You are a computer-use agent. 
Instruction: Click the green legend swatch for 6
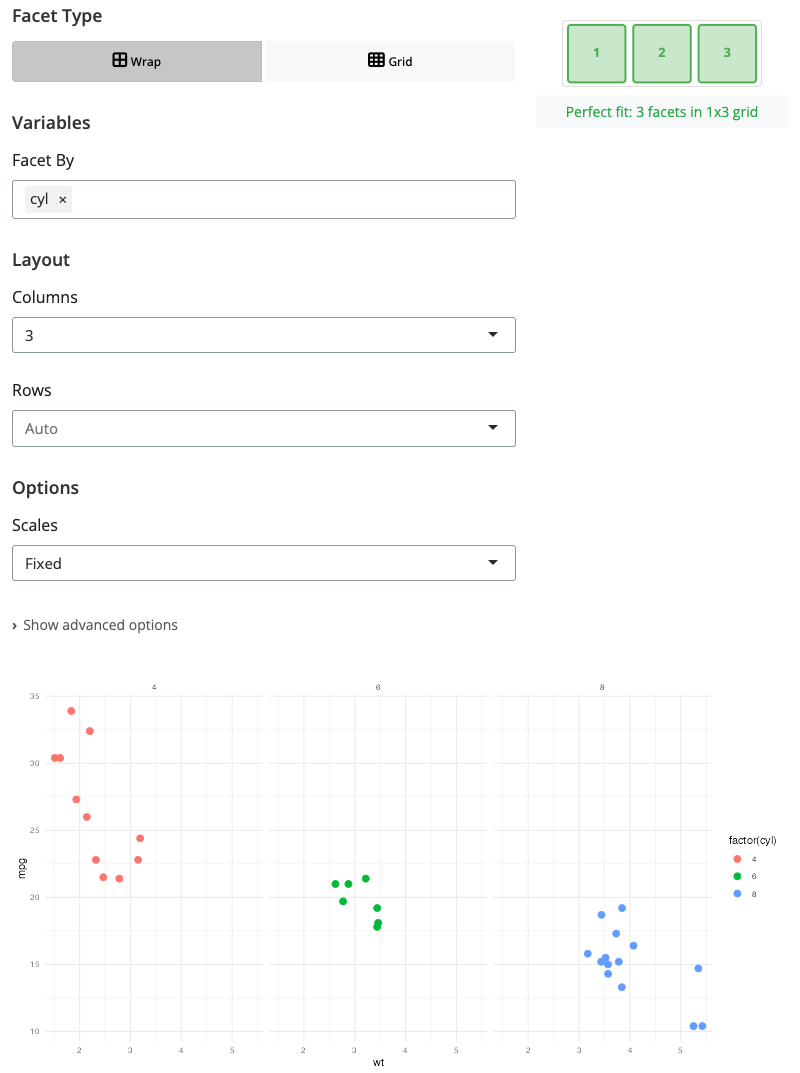point(737,876)
